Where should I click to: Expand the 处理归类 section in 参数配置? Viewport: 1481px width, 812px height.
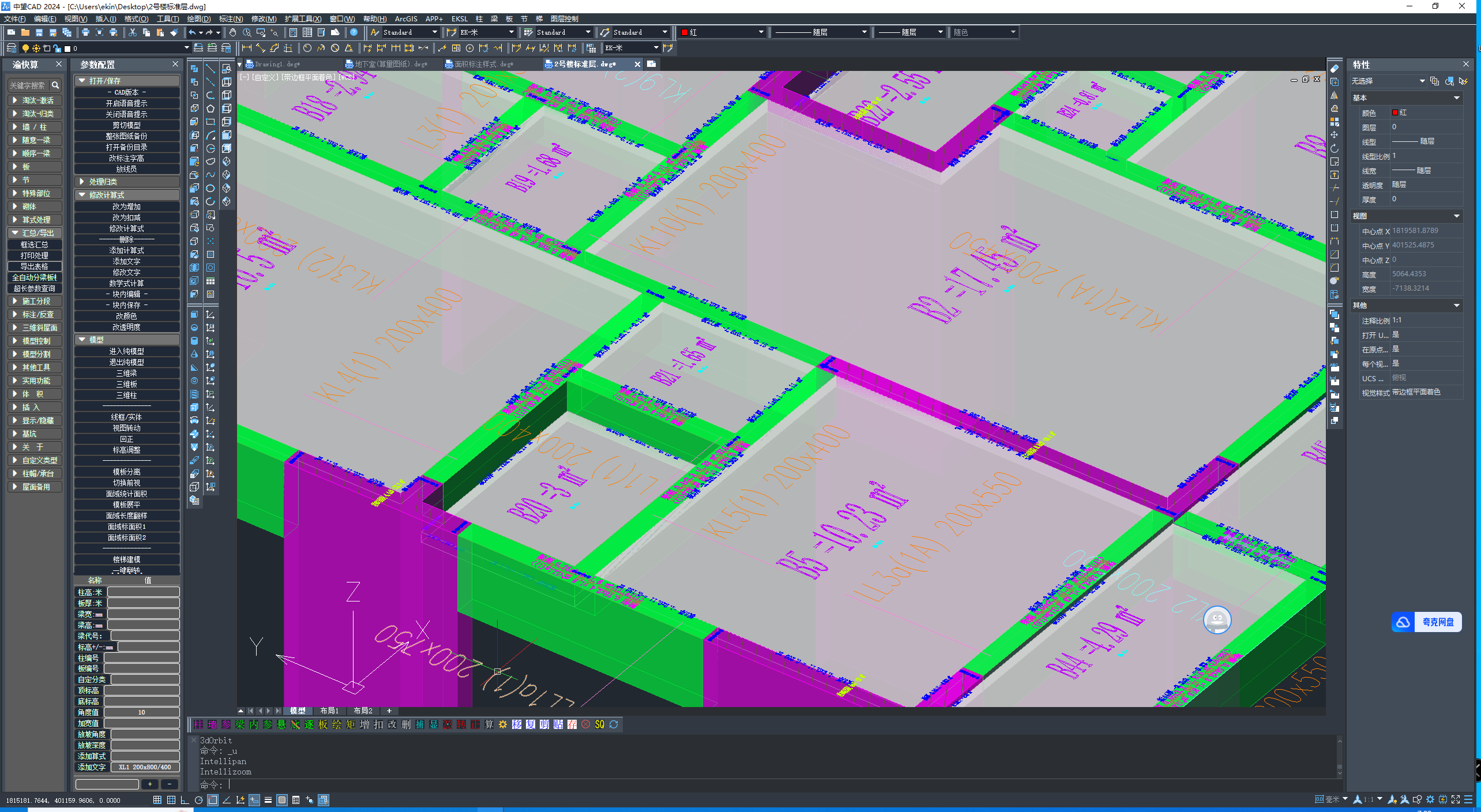point(127,182)
